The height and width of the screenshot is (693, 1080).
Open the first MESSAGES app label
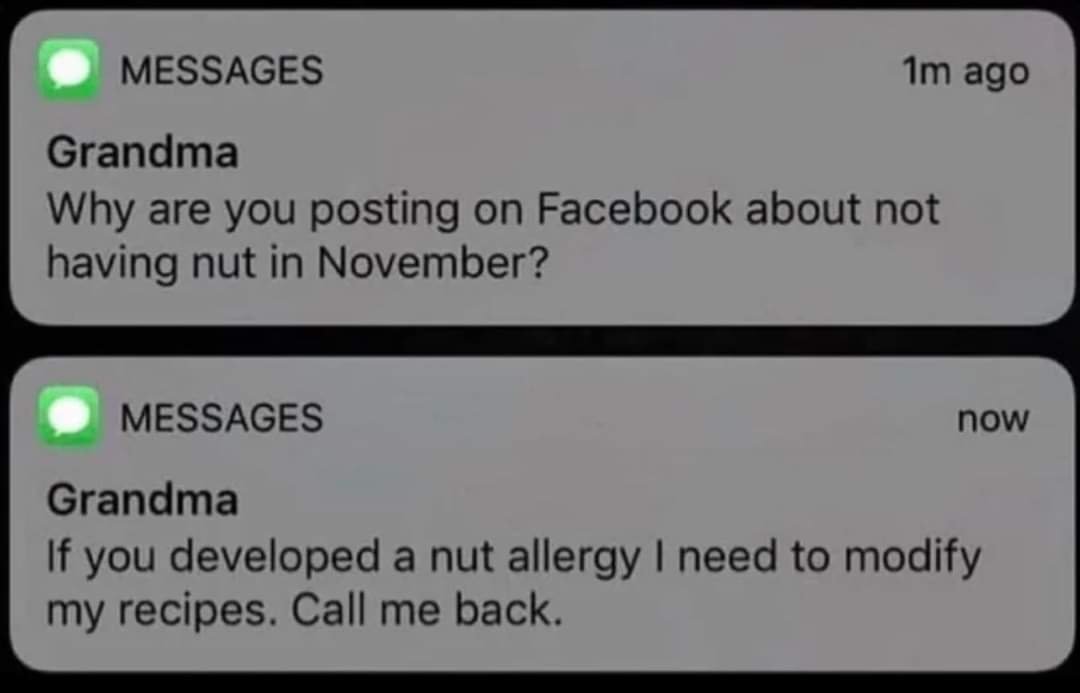(x=222, y=70)
